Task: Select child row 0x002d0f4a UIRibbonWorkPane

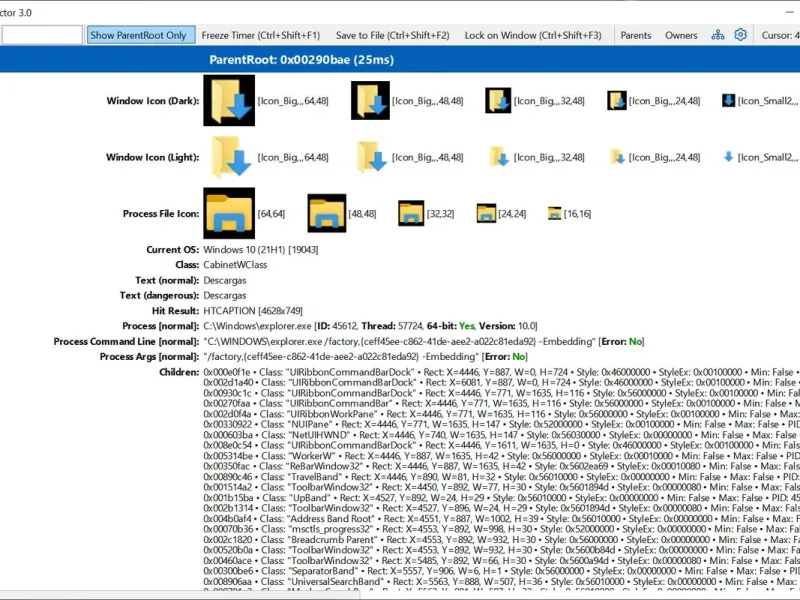Action: [502, 414]
